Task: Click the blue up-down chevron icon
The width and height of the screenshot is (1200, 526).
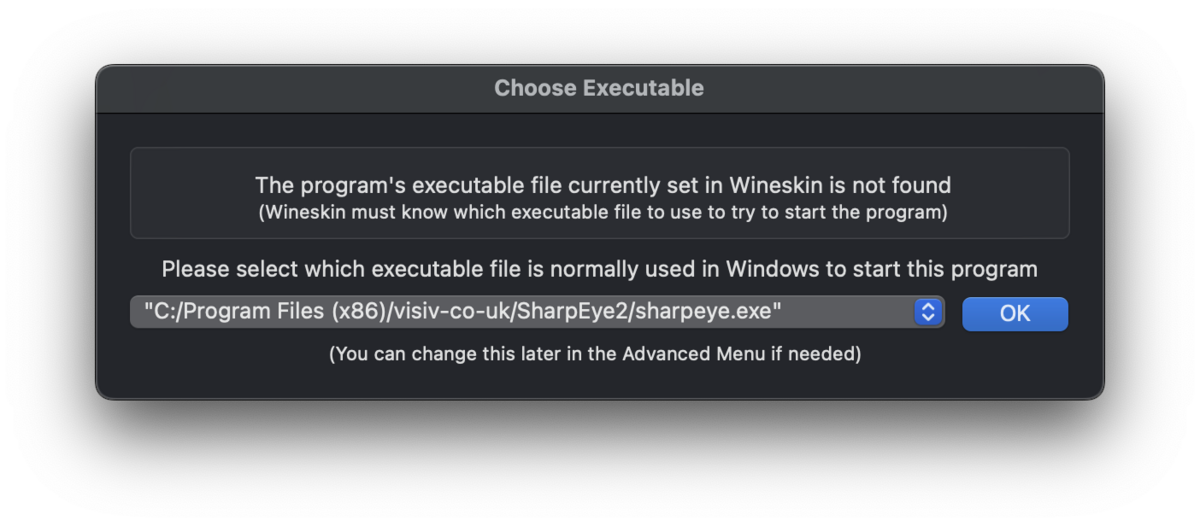Action: click(928, 313)
